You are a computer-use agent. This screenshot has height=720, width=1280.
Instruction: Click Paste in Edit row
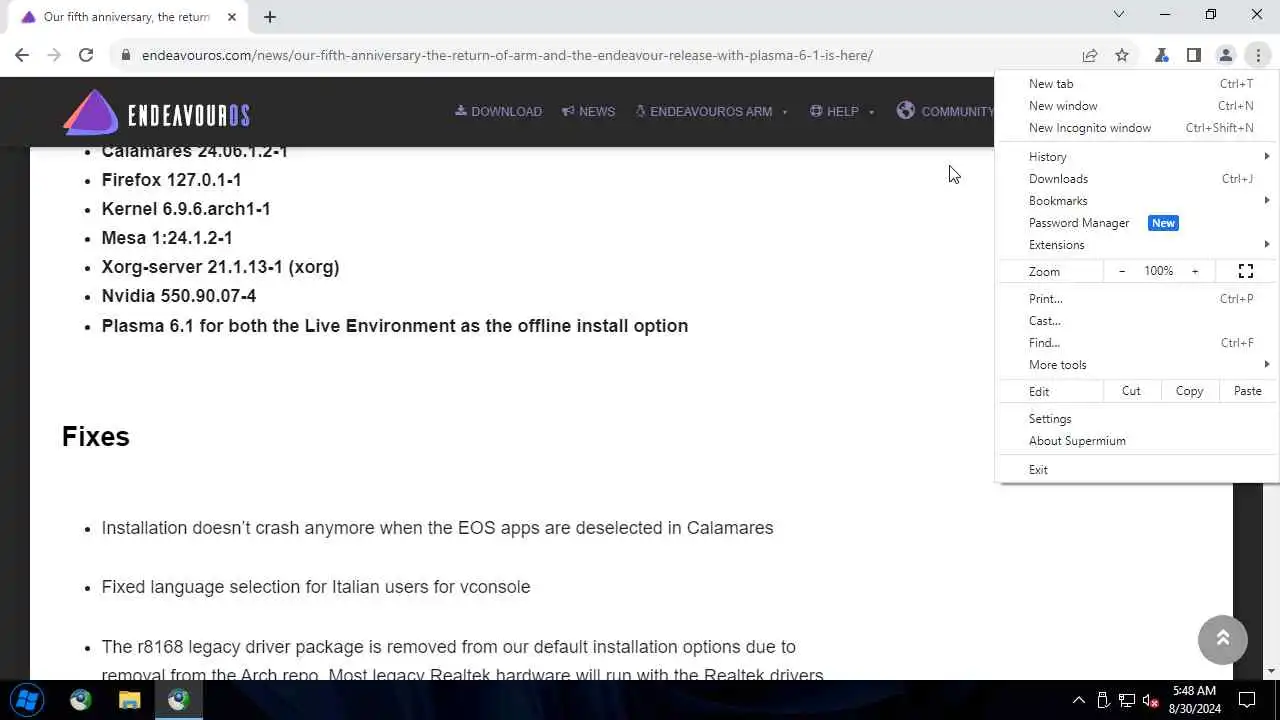coord(1247,391)
